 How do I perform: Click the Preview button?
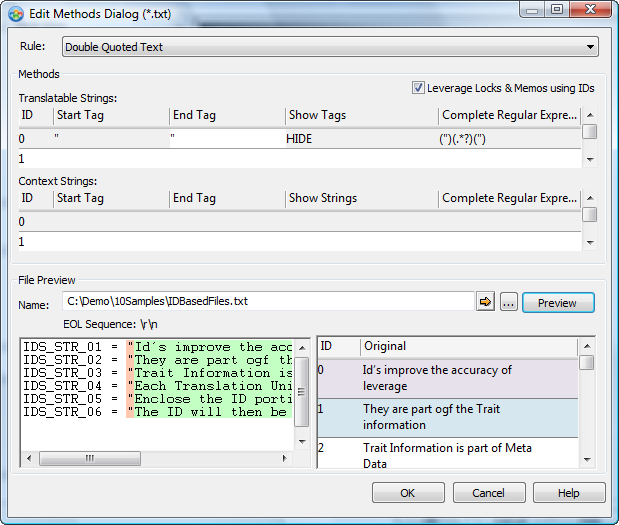(x=558, y=303)
